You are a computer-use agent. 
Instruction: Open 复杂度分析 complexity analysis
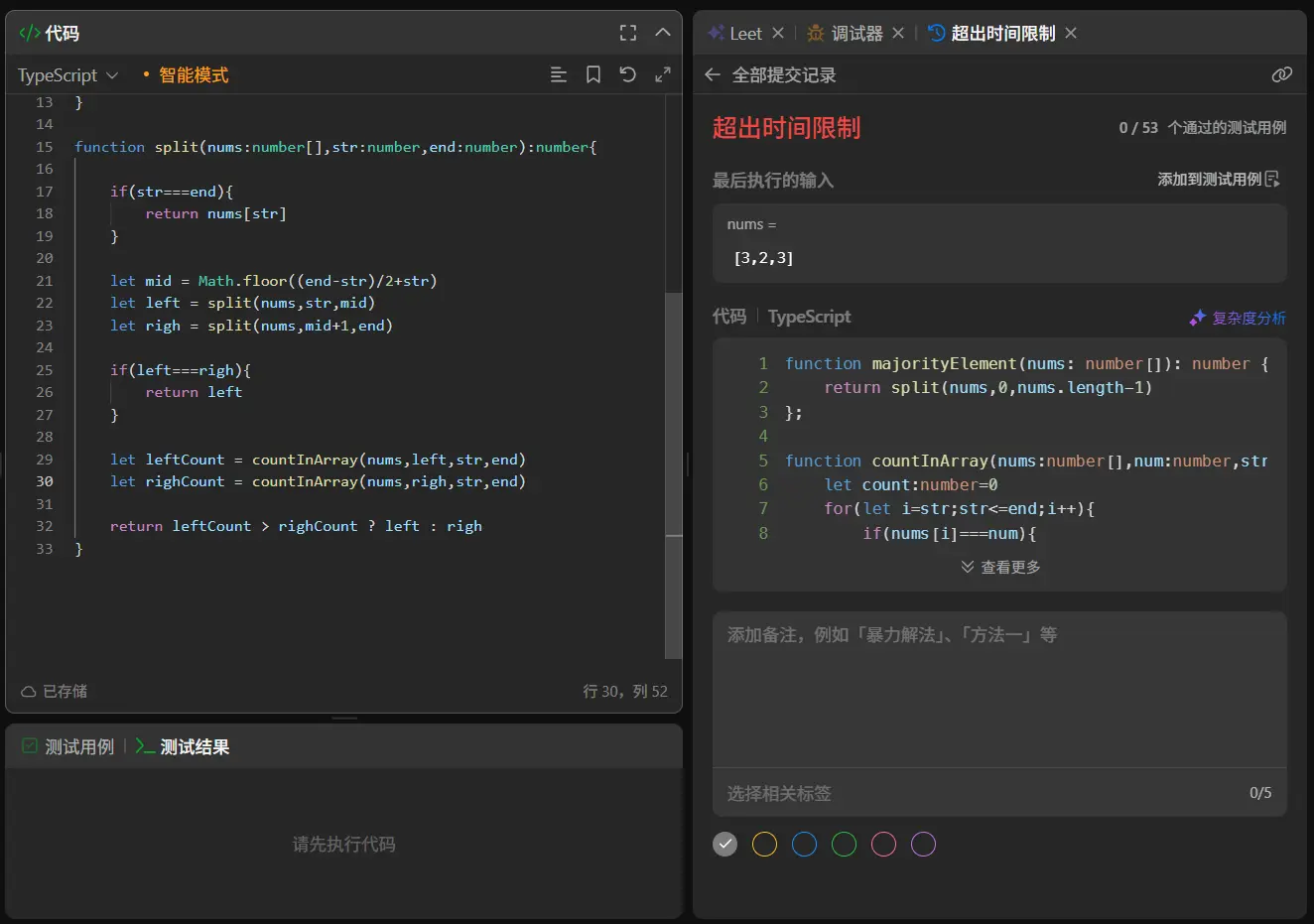click(x=1238, y=318)
